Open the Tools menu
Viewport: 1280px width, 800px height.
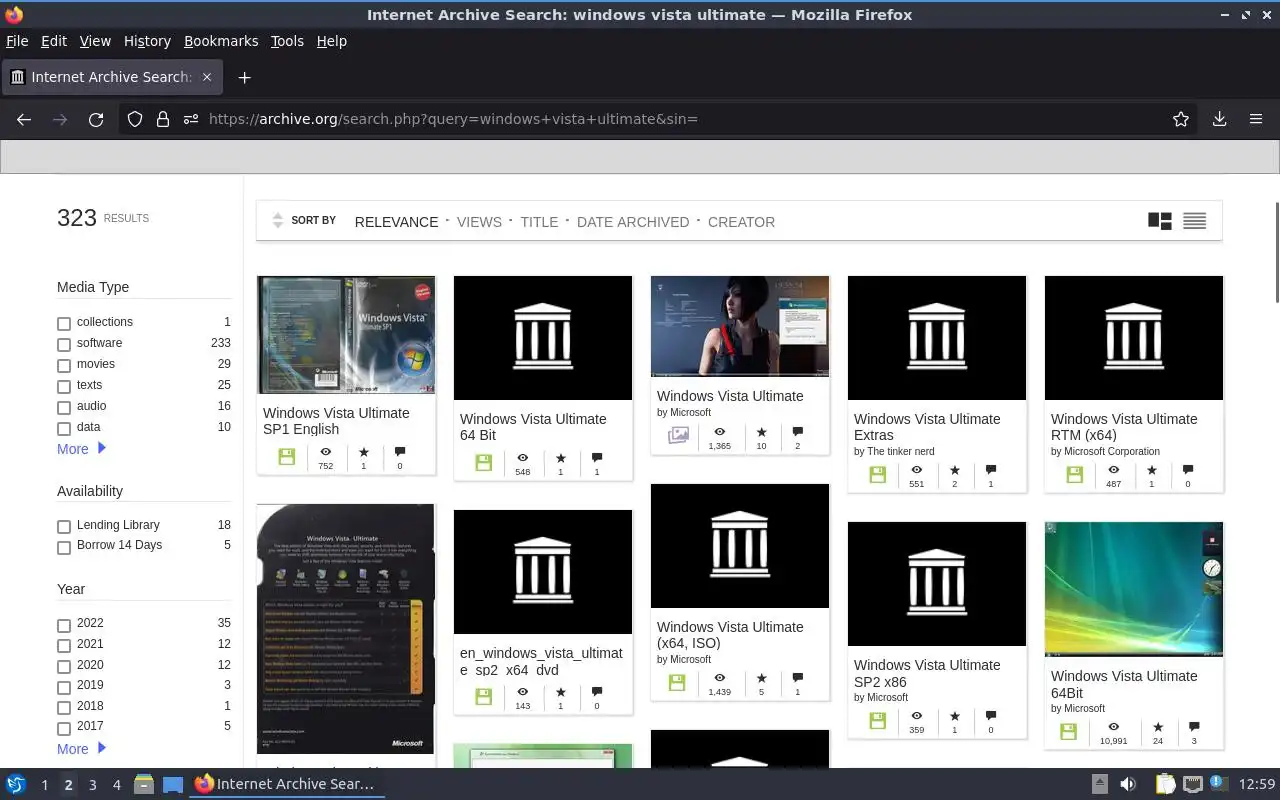[x=287, y=41]
